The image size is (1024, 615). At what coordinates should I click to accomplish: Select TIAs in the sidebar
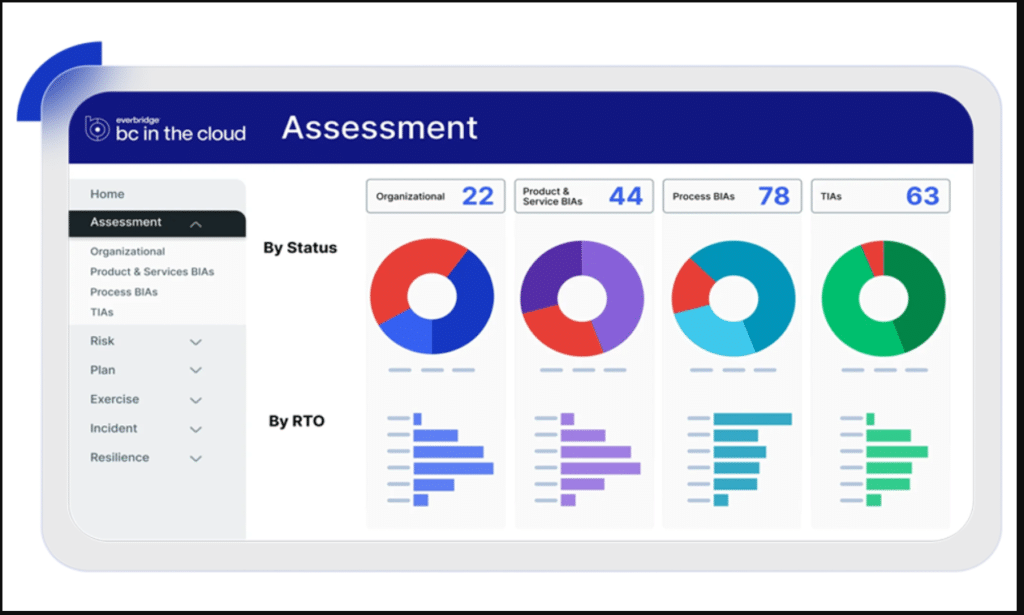point(102,312)
